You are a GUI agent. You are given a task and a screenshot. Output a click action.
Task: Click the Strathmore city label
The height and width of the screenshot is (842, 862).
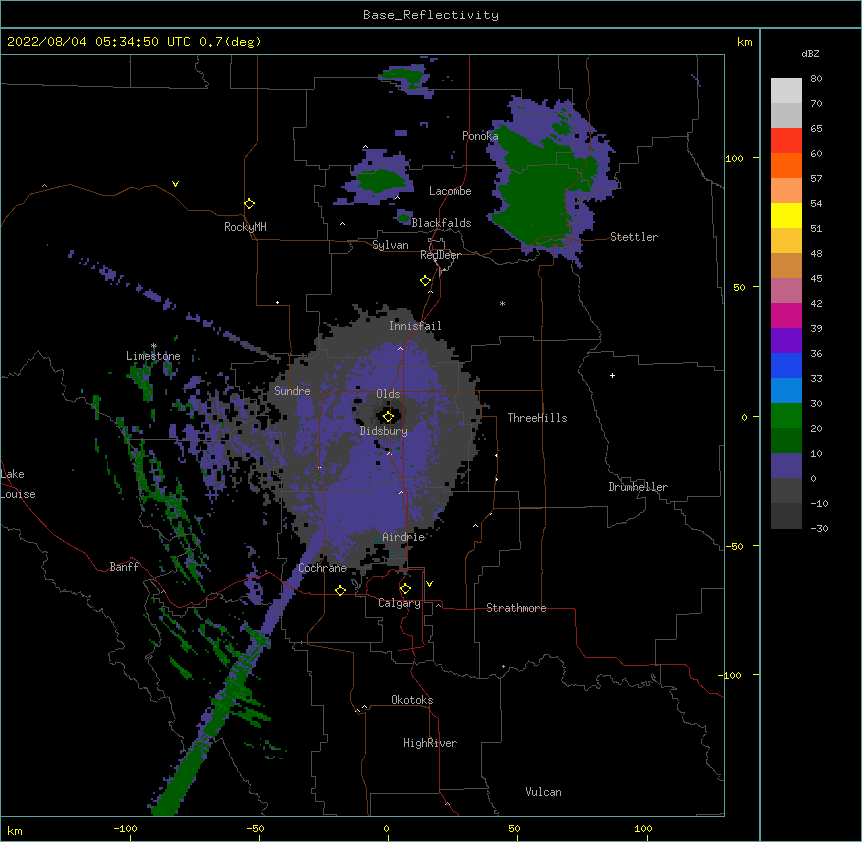point(516,608)
